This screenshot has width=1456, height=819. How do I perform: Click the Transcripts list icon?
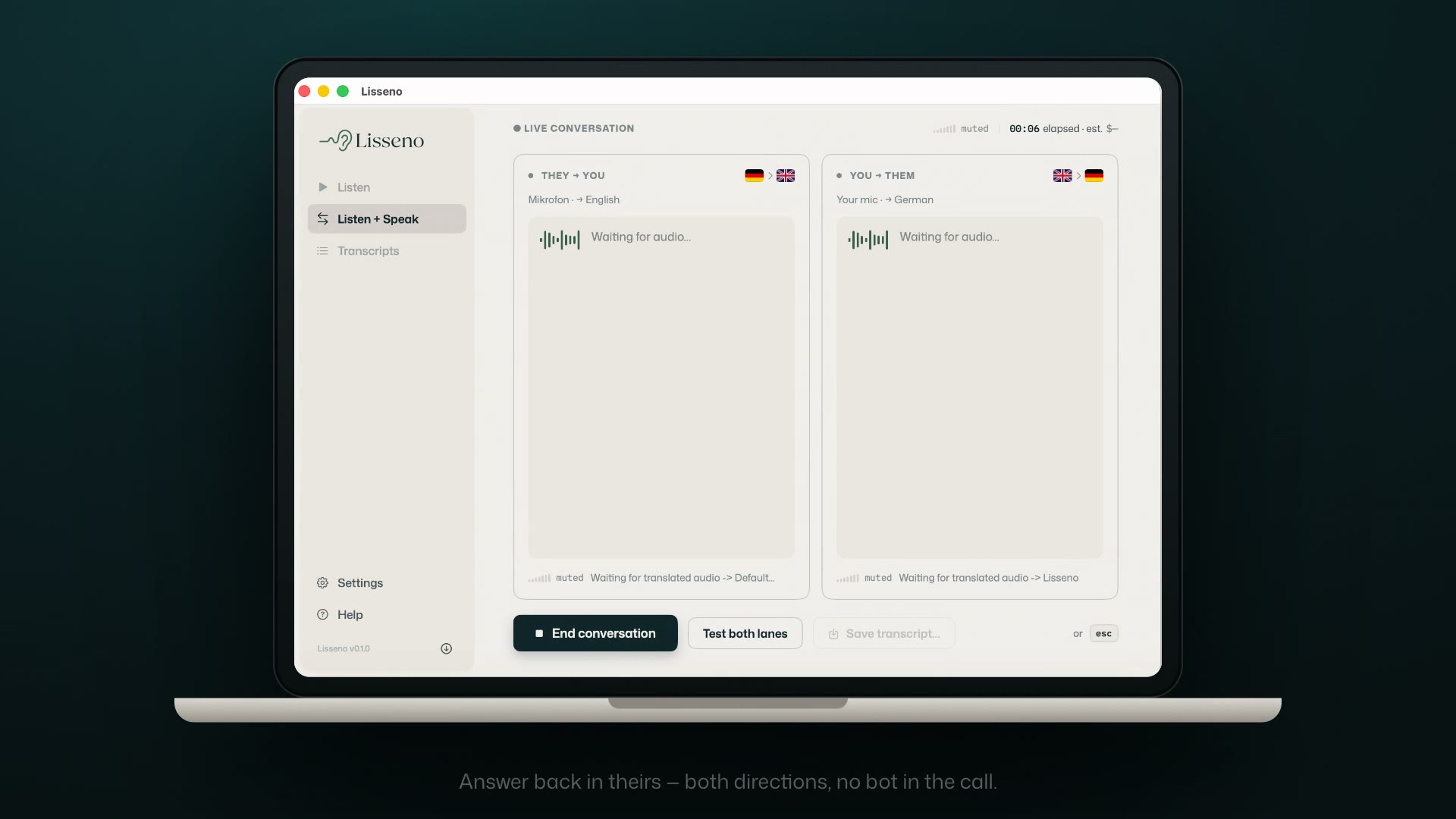point(322,251)
